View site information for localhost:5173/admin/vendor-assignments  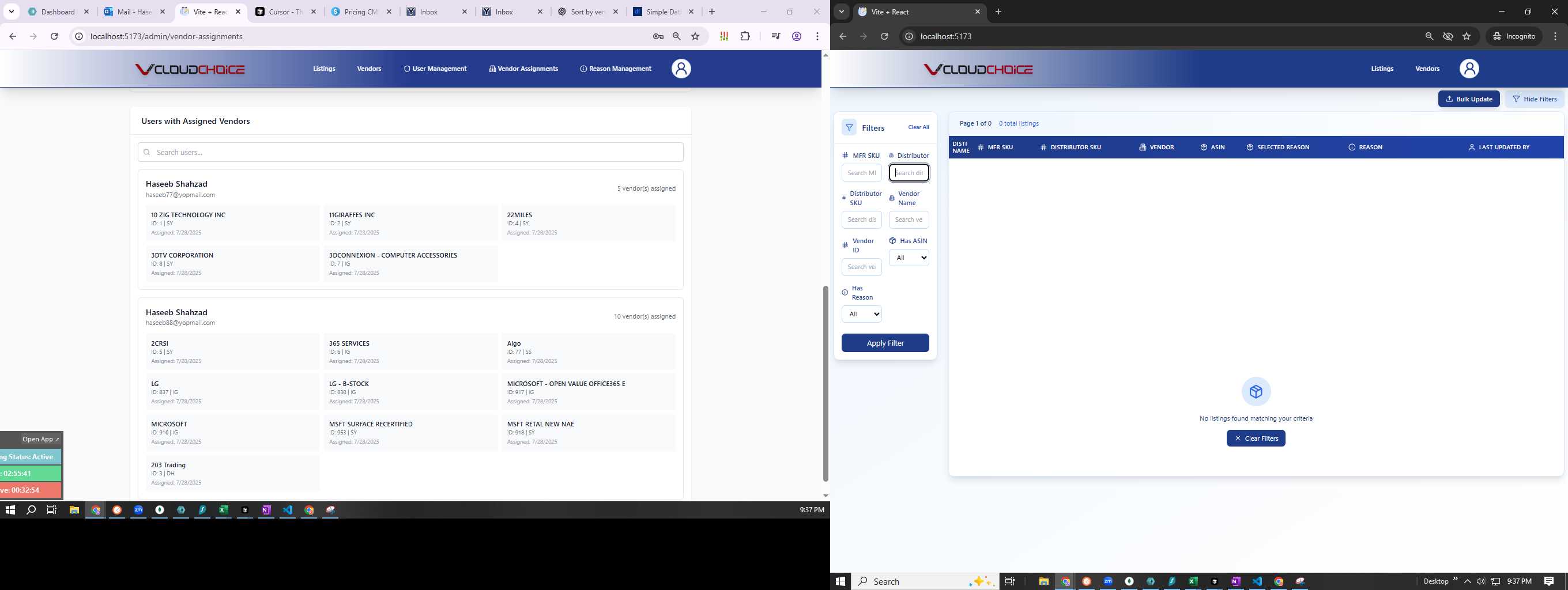78,36
